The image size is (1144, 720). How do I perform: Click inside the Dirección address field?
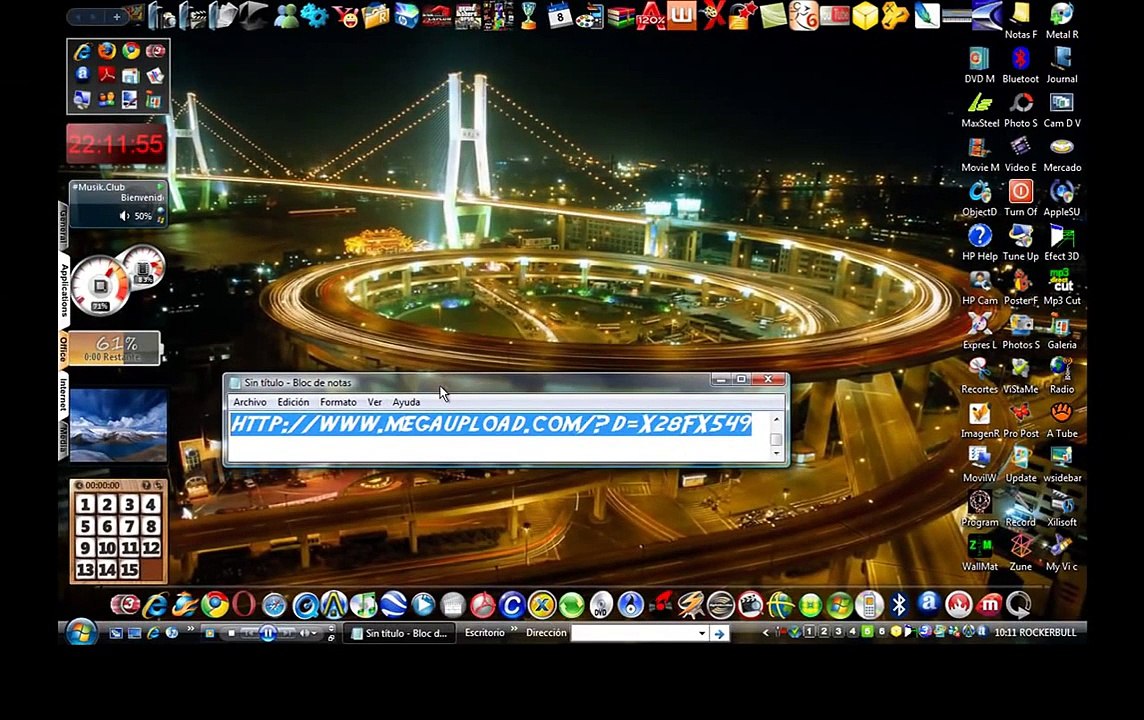coord(633,633)
